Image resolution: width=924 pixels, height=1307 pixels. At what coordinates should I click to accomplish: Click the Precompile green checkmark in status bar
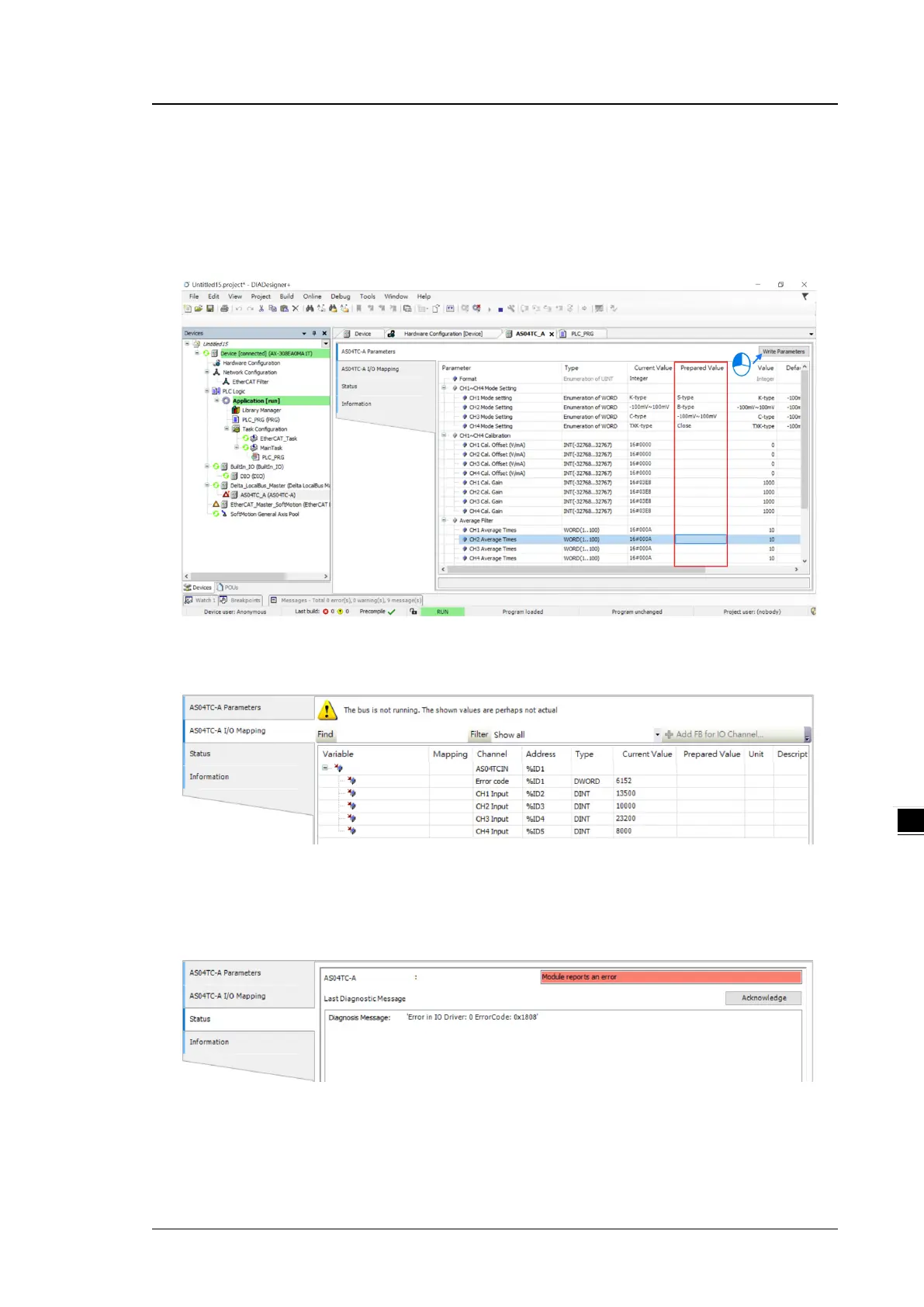point(392,612)
